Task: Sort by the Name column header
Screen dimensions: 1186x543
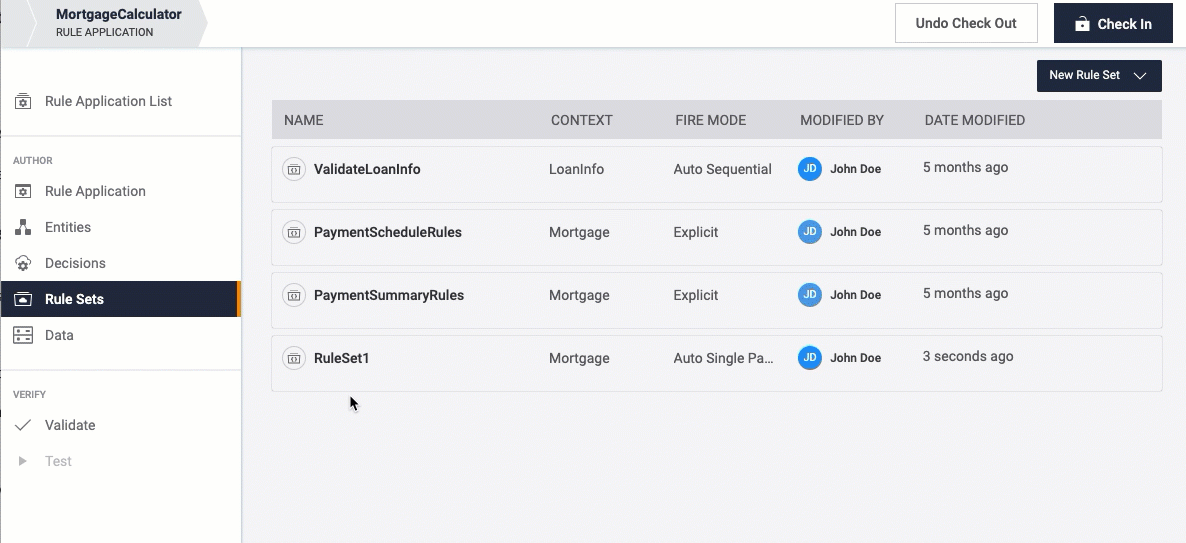Action: pyautogui.click(x=304, y=120)
